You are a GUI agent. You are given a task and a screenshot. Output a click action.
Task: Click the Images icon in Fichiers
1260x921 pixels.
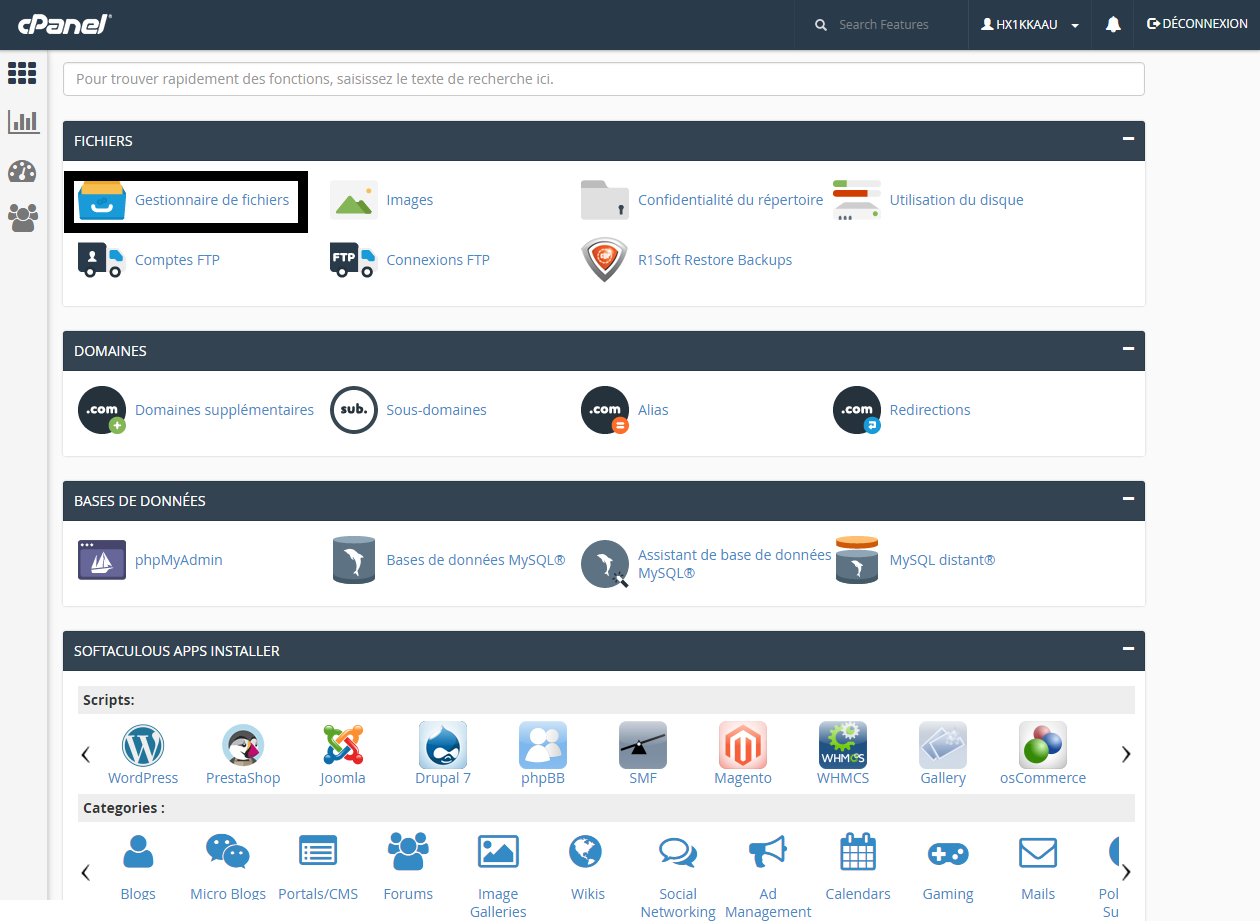point(354,200)
